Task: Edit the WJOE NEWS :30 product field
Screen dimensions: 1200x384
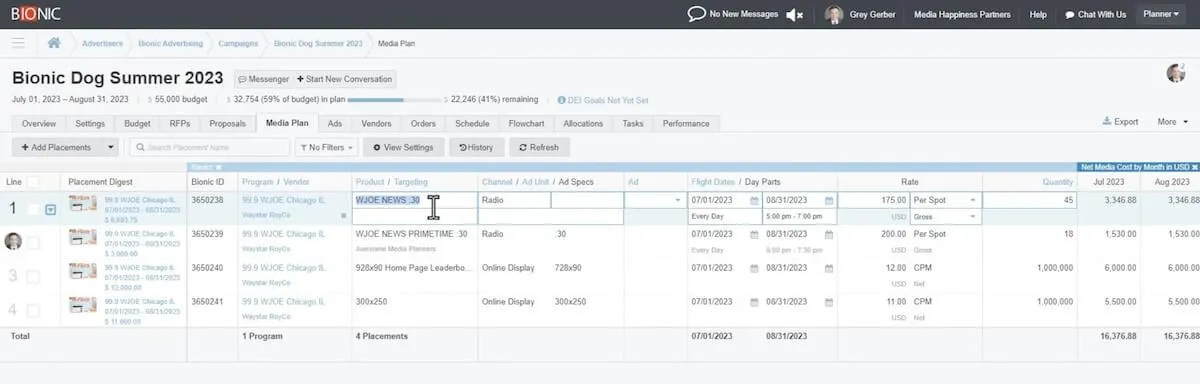Action: [x=414, y=200]
